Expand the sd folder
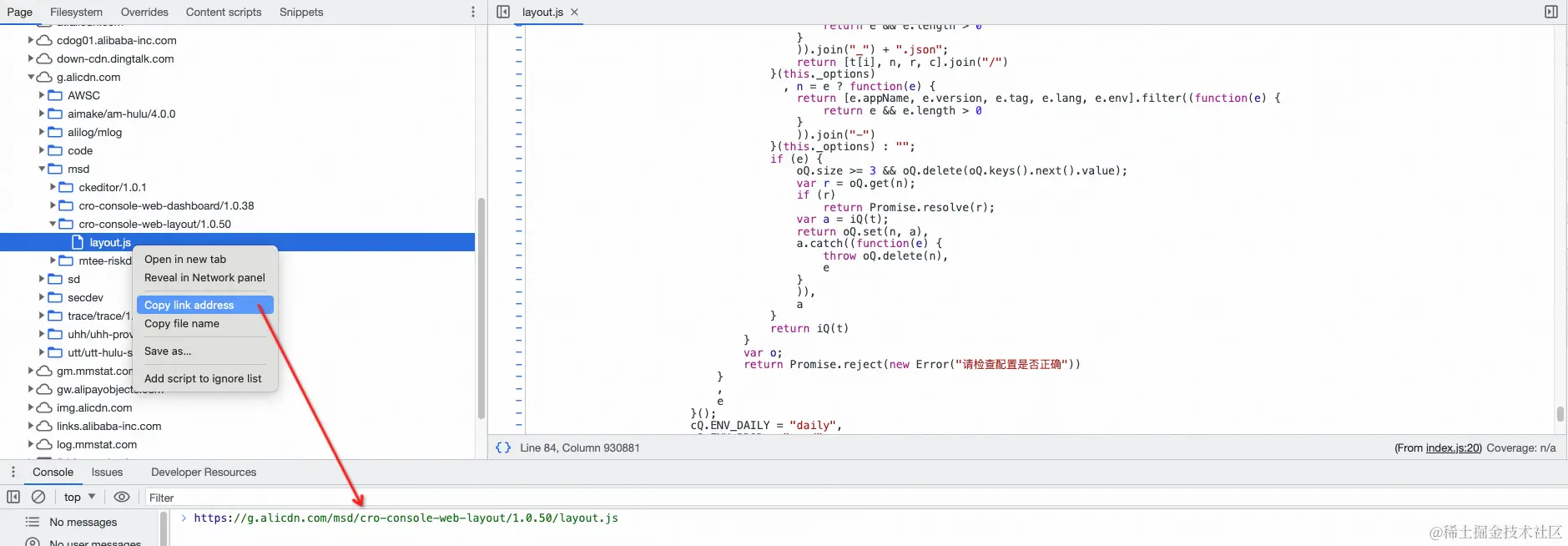Image resolution: width=1568 pixels, height=546 pixels. coord(42,279)
